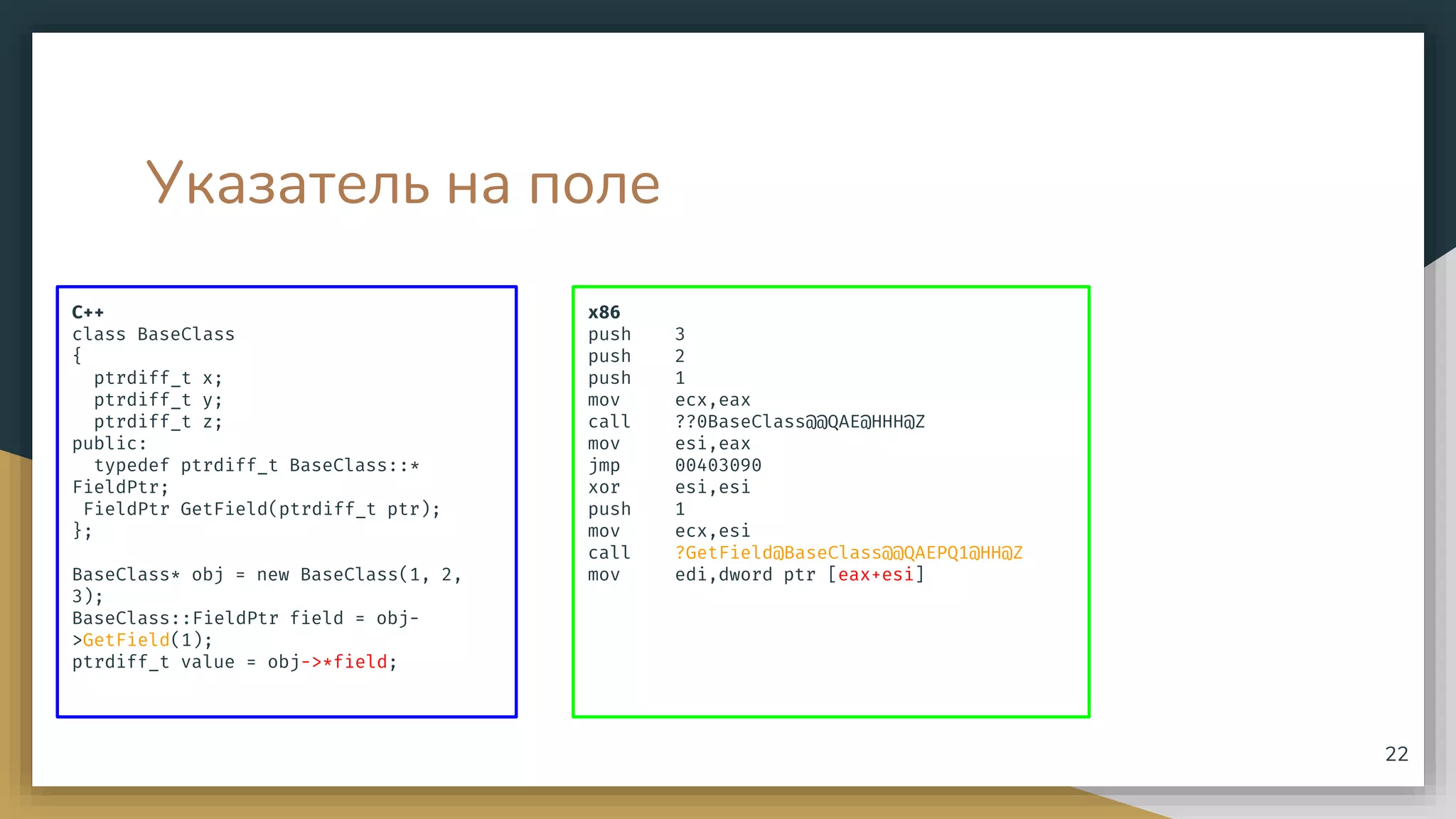
Task: Click the red 'eax+esi' operand
Action: [876, 574]
